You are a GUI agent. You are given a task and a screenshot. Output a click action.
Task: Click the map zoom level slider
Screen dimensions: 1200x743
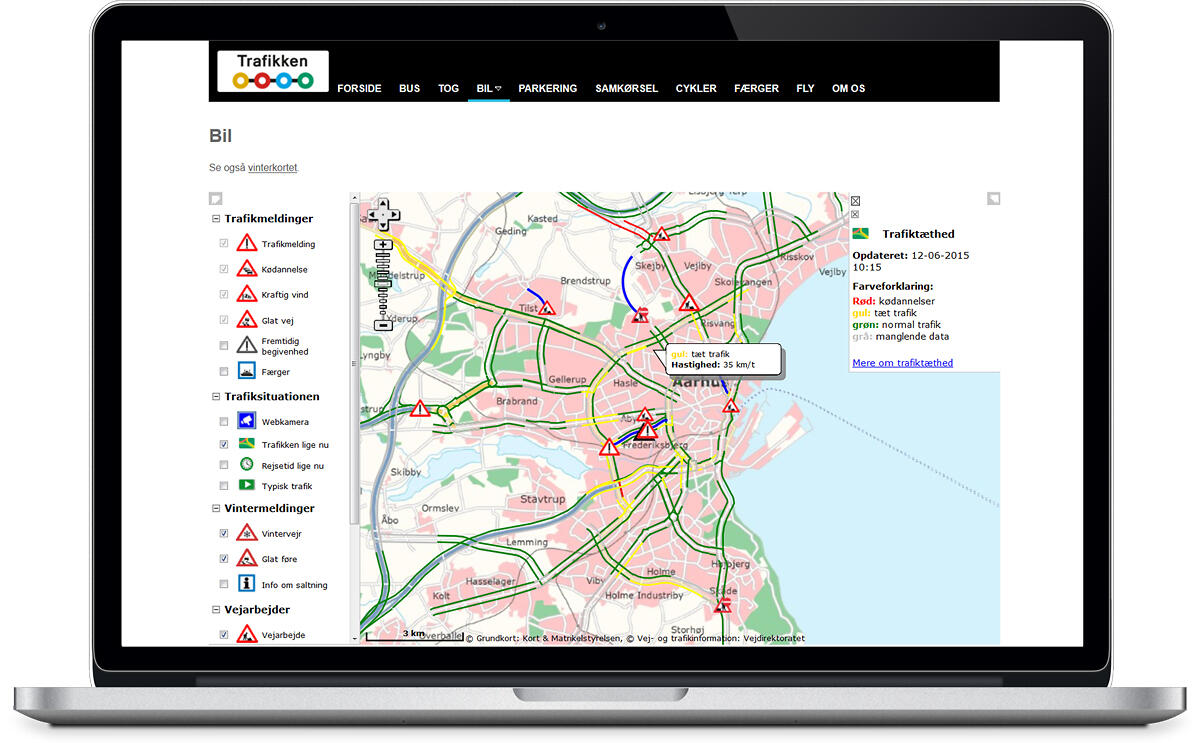tap(383, 281)
